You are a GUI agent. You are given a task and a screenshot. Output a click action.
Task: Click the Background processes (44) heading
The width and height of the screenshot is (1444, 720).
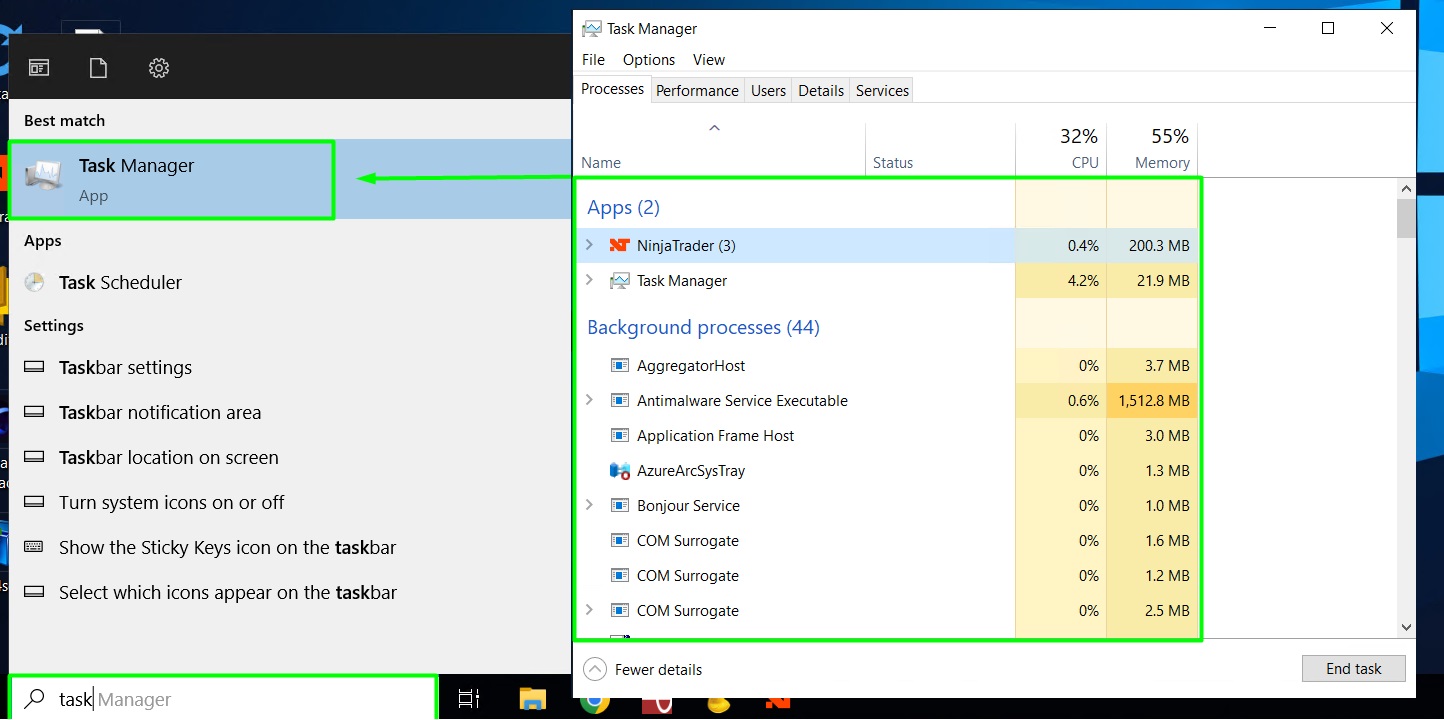(x=703, y=327)
